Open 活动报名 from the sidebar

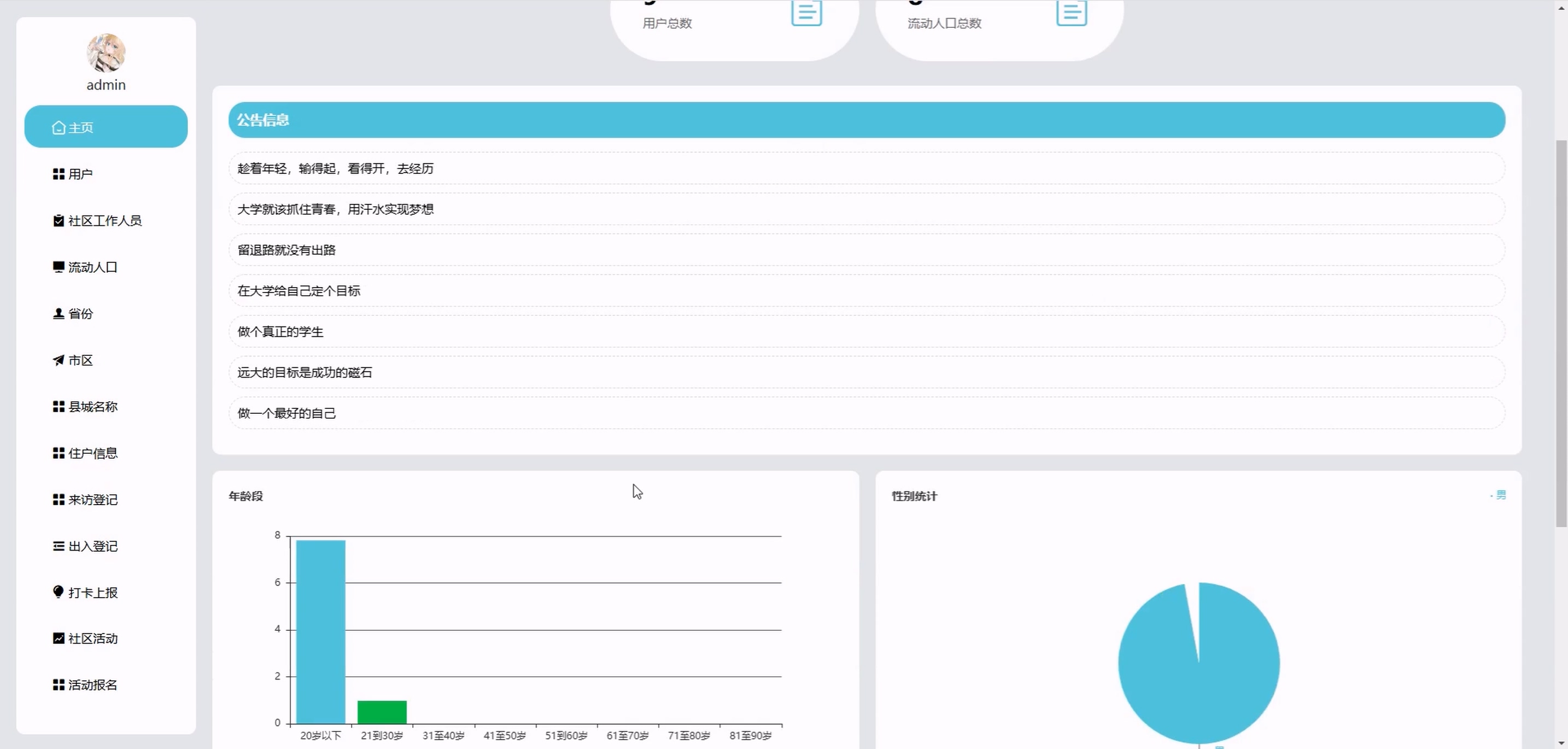coord(92,685)
